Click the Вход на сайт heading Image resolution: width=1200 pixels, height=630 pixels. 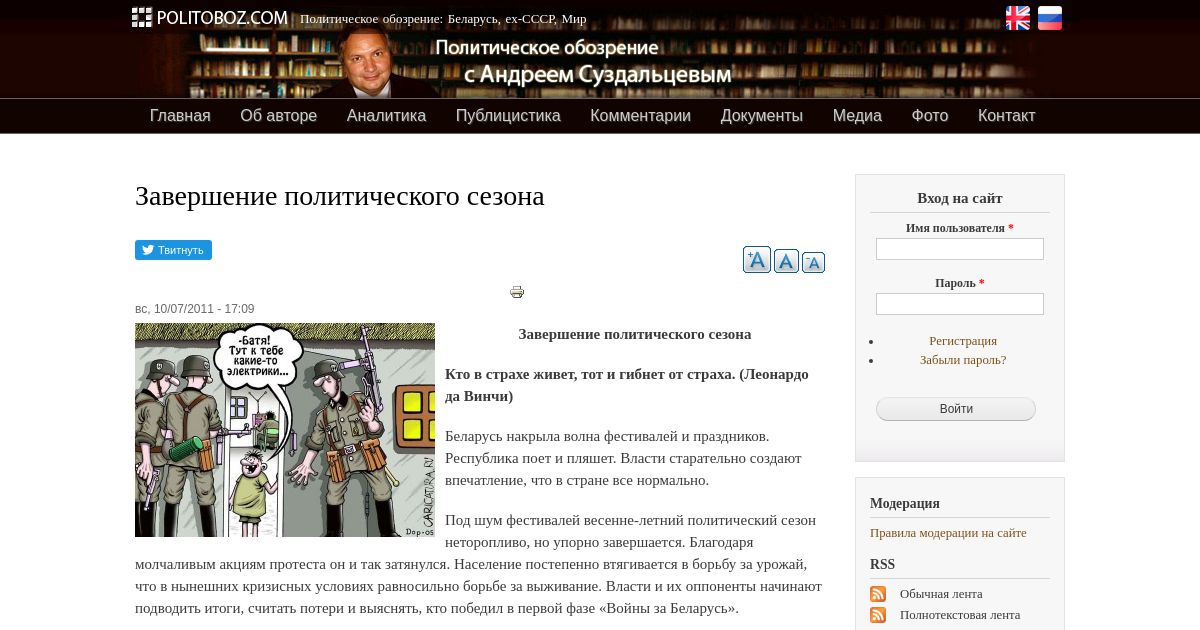[x=960, y=198]
